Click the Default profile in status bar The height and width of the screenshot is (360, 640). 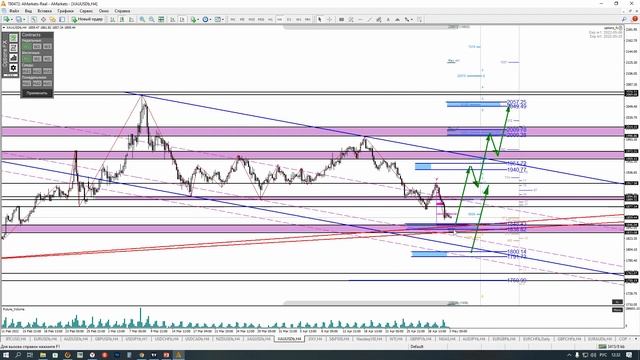click(417, 347)
